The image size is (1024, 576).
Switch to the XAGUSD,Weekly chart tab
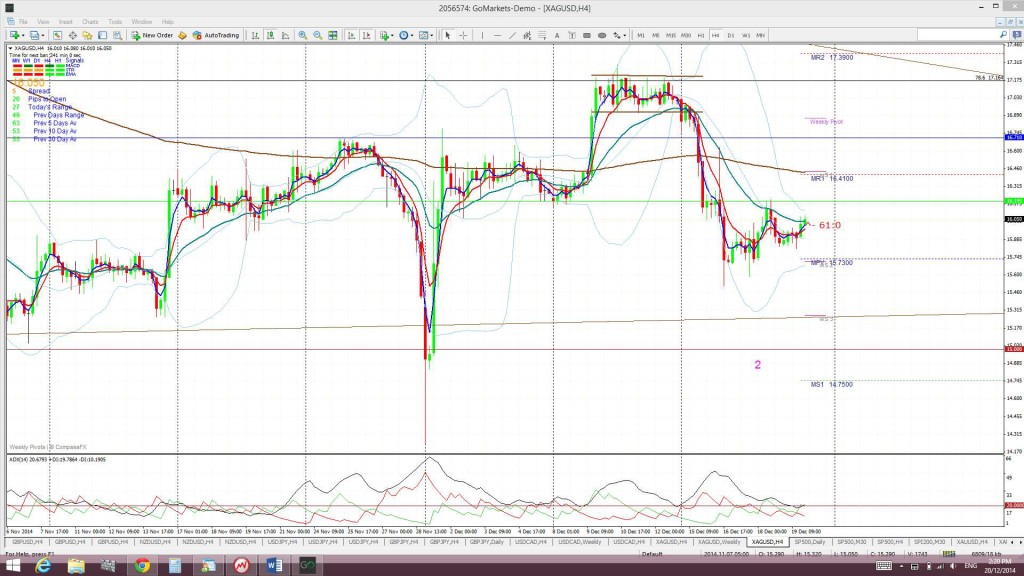[x=719, y=542]
